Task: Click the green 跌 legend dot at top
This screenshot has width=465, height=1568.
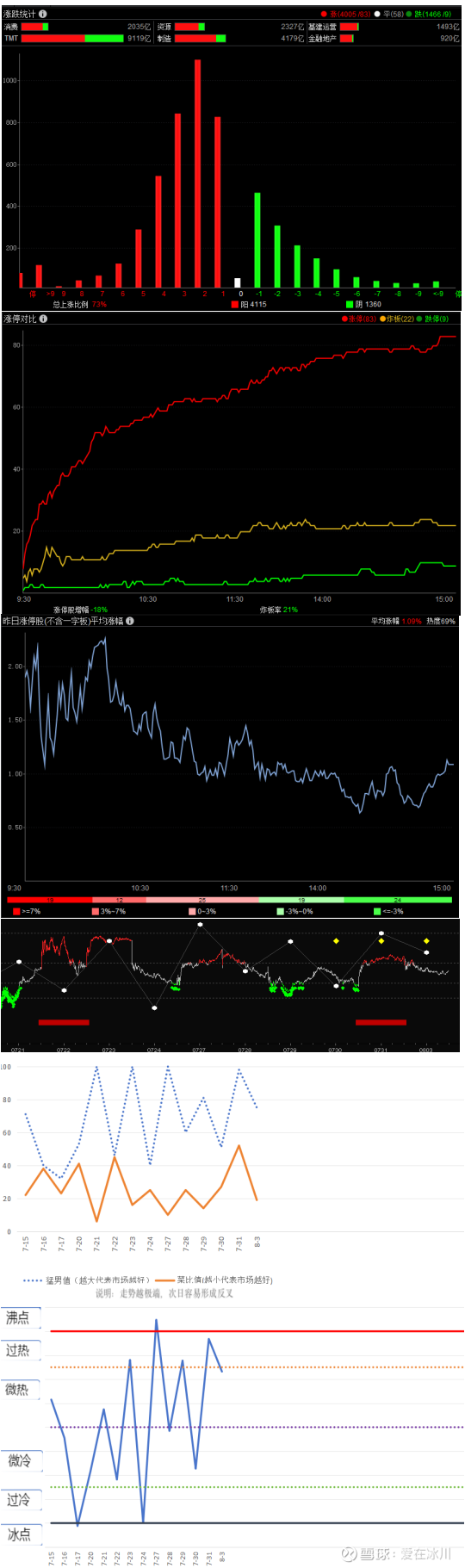Action: 409,15
